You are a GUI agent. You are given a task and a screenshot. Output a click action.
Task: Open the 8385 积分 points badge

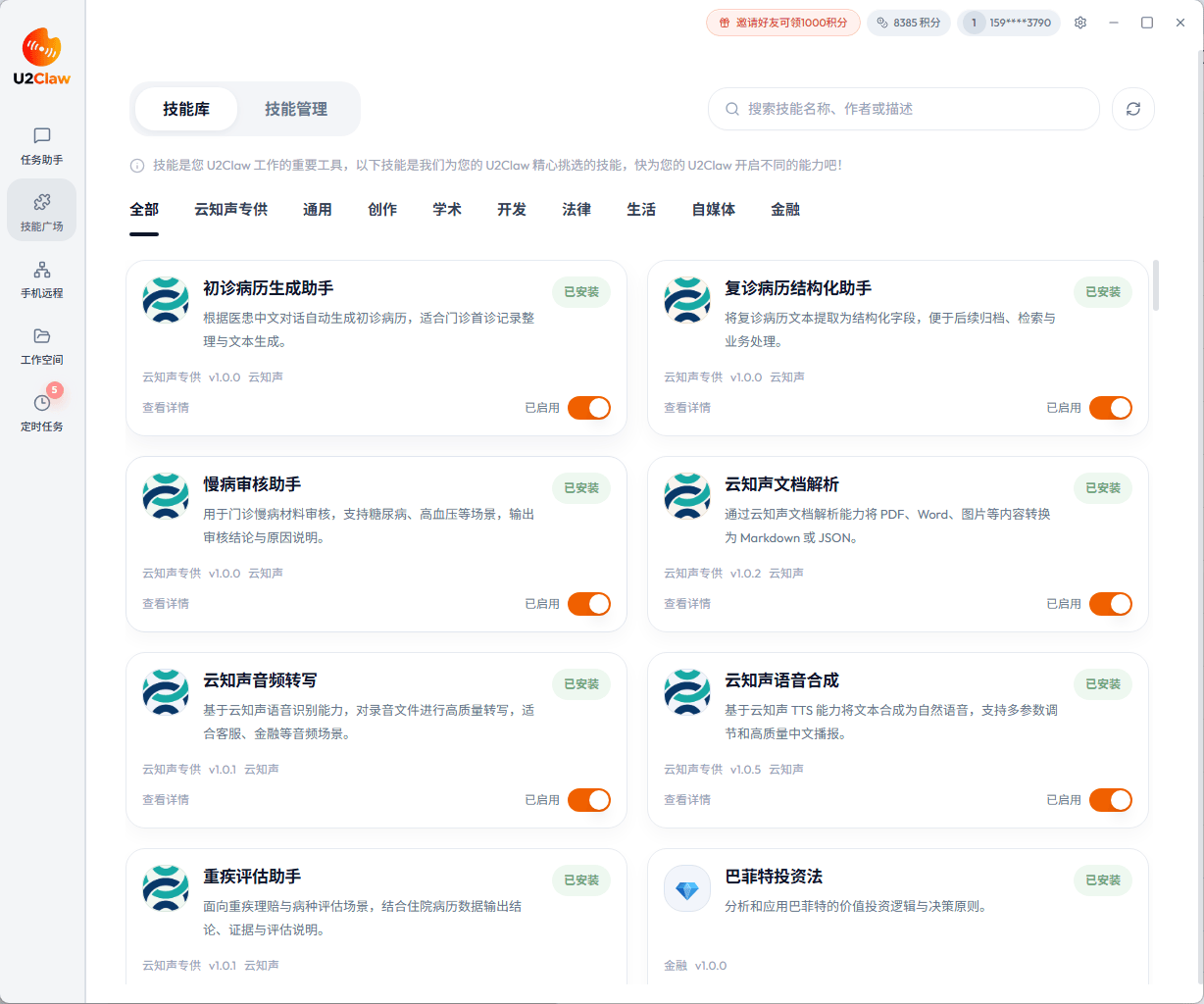[908, 23]
